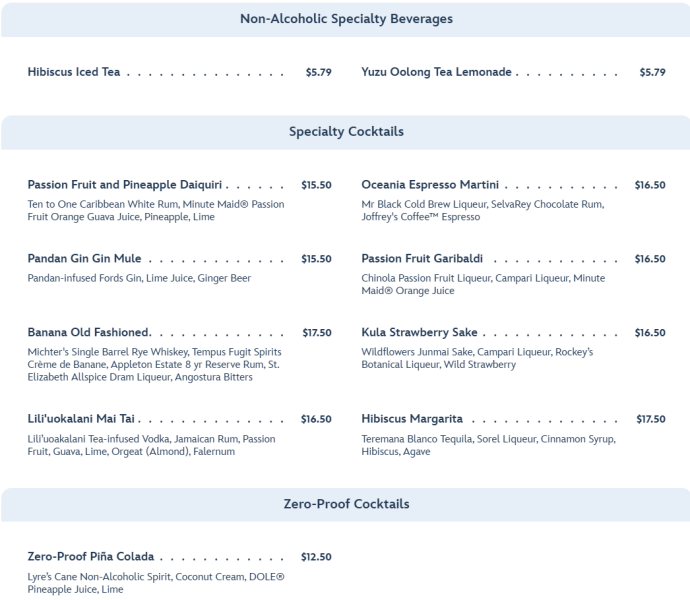
Task: Choose the Lili'uokalani Mai Tai title
Action: [82, 419]
